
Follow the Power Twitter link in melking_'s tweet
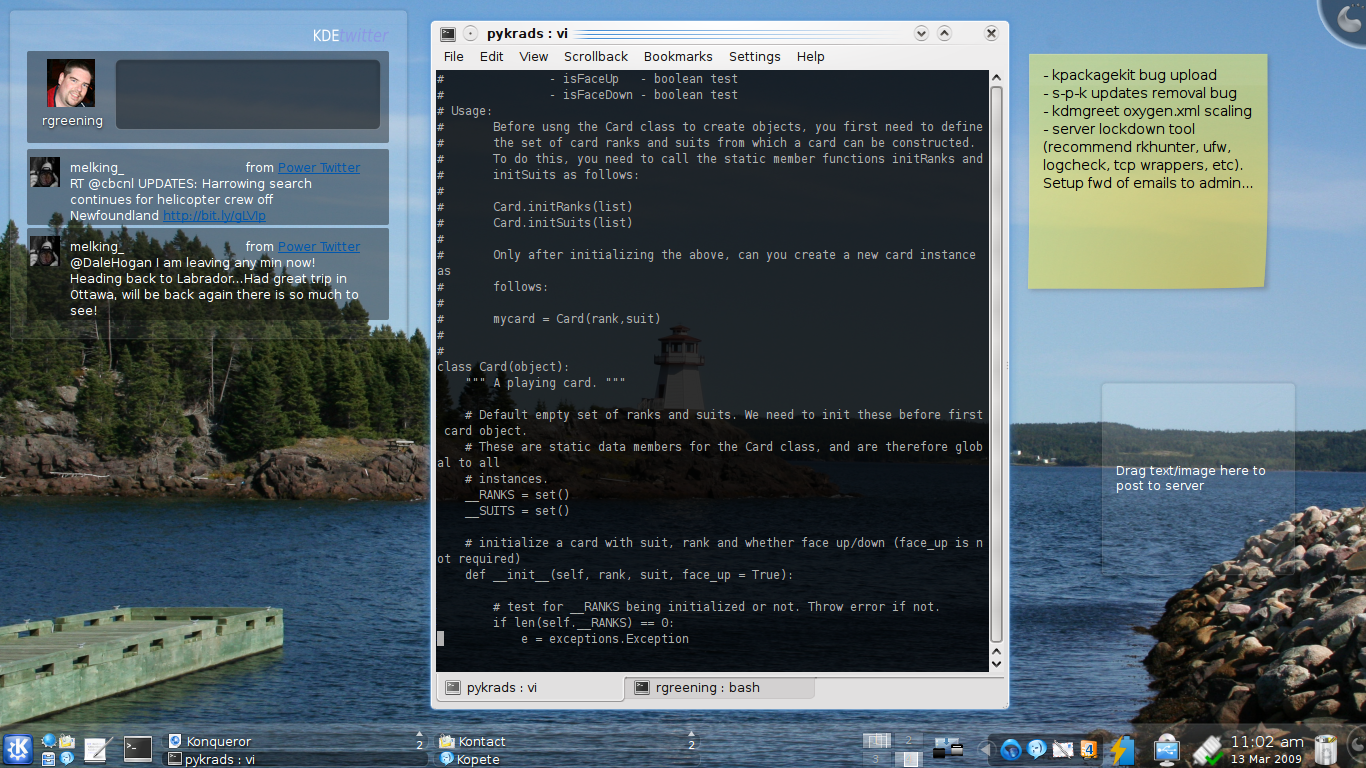pyautogui.click(x=318, y=167)
